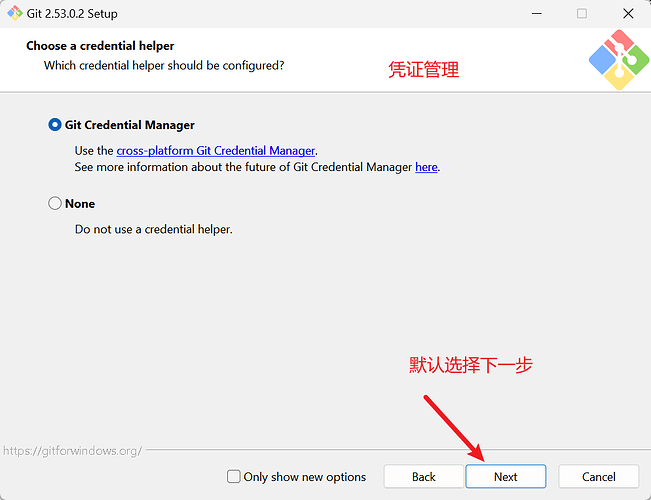This screenshot has height=500, width=651.
Task: Maximize the Git Setup window
Action: 582,14
